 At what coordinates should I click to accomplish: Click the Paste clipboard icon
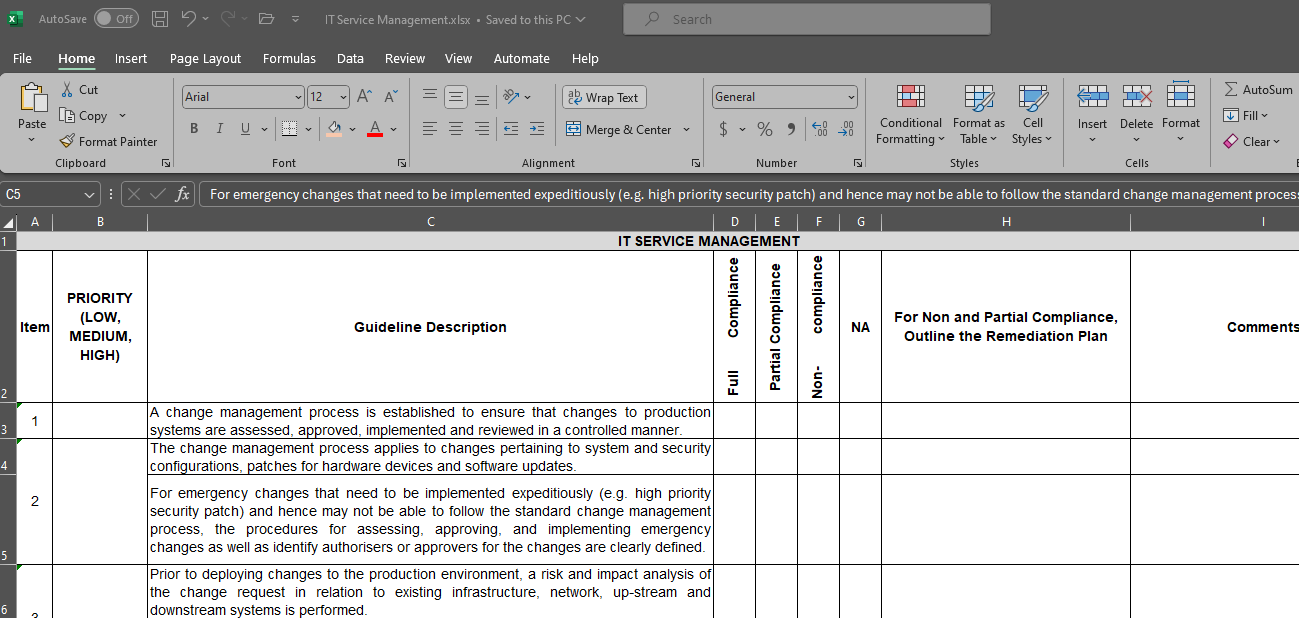click(32, 98)
